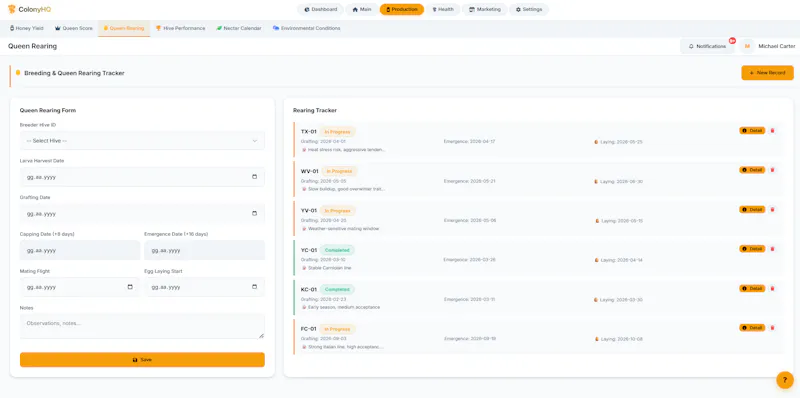This screenshot has height=398, width=800.
Task: Click the Weather-sensitive mating window note
Action: [343, 229]
